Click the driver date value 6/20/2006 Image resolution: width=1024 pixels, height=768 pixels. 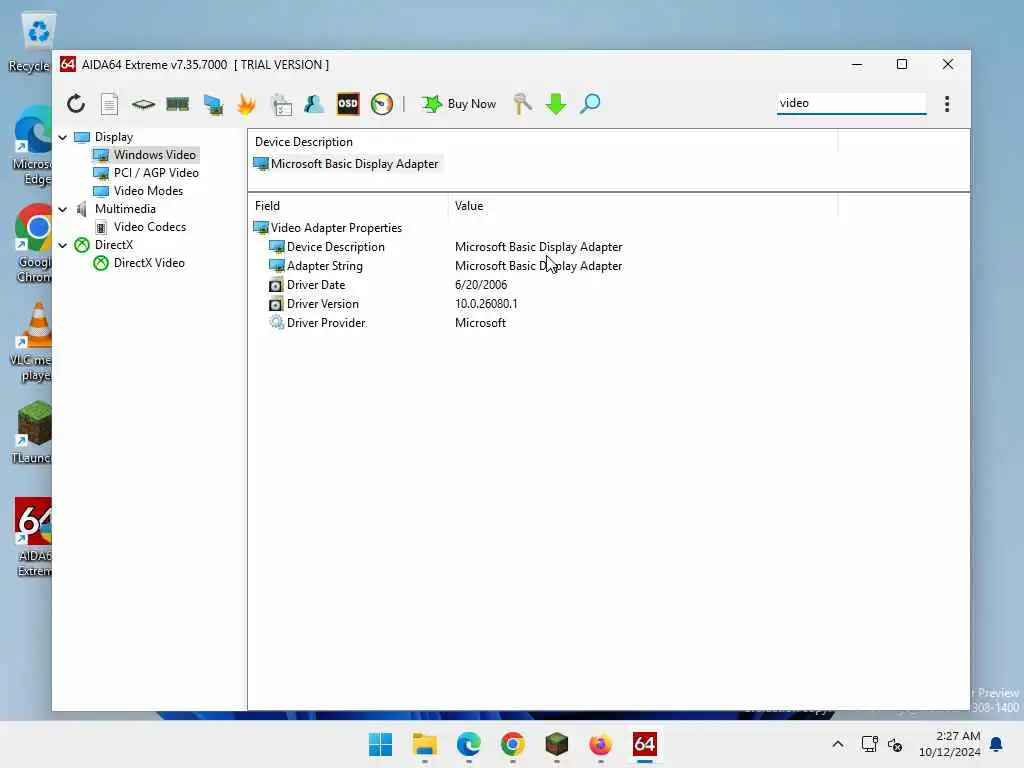click(481, 285)
